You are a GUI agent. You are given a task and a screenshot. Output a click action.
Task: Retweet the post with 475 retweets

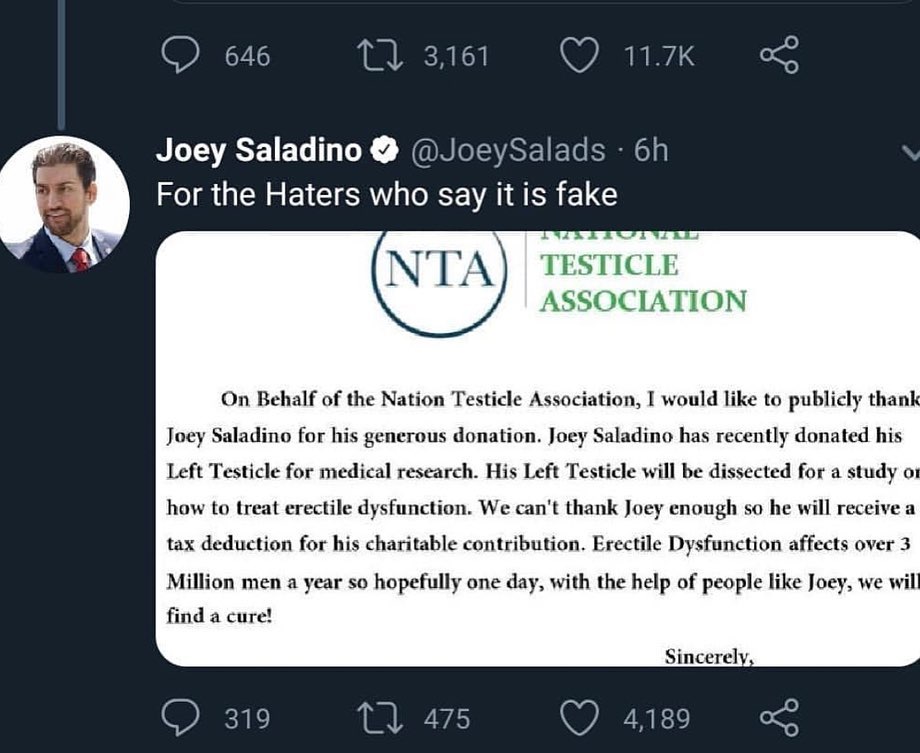[x=380, y=717]
